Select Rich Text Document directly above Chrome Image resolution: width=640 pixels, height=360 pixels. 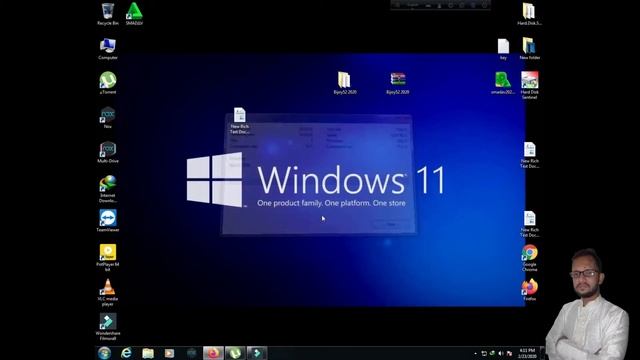click(x=529, y=224)
